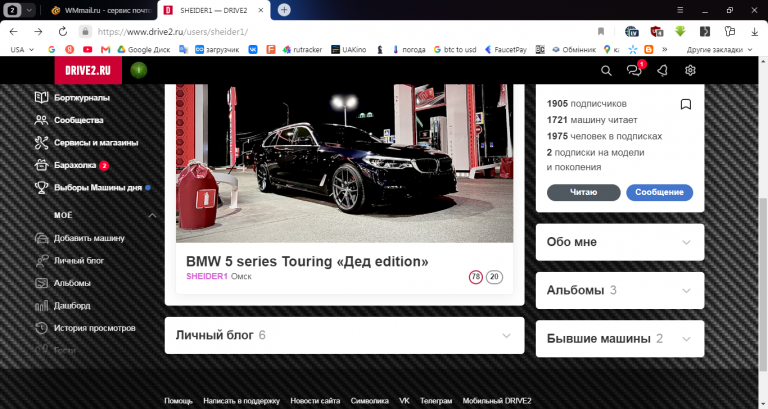This screenshot has height=409, width=768.
Task: Open the site search magnifier
Action: [x=606, y=71]
